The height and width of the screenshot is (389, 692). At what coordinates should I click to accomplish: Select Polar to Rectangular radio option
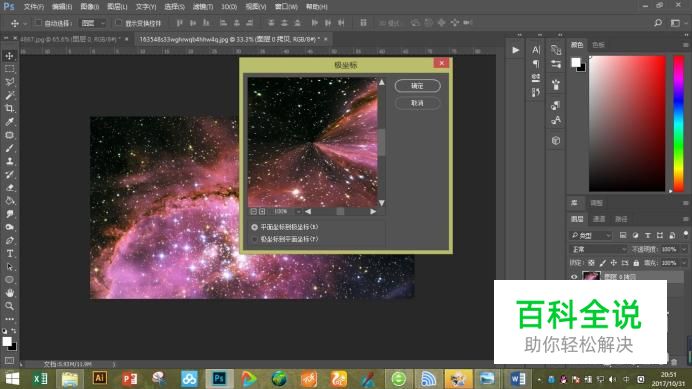pyautogui.click(x=255, y=239)
